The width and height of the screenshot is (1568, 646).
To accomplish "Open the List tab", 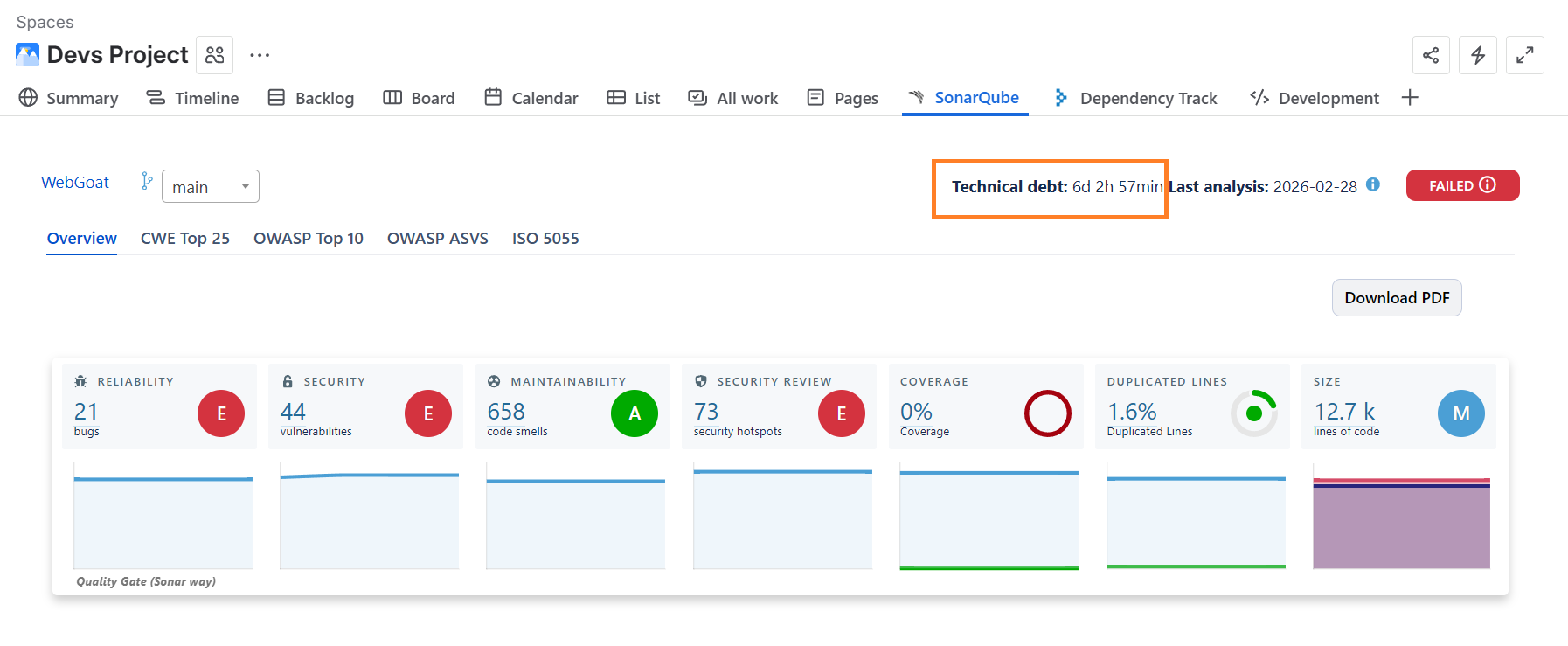I will pyautogui.click(x=634, y=98).
